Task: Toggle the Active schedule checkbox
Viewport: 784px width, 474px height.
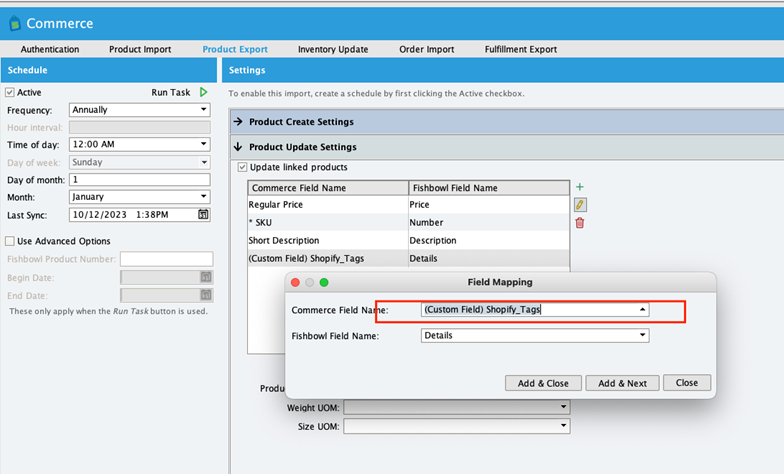Action: (x=10, y=92)
